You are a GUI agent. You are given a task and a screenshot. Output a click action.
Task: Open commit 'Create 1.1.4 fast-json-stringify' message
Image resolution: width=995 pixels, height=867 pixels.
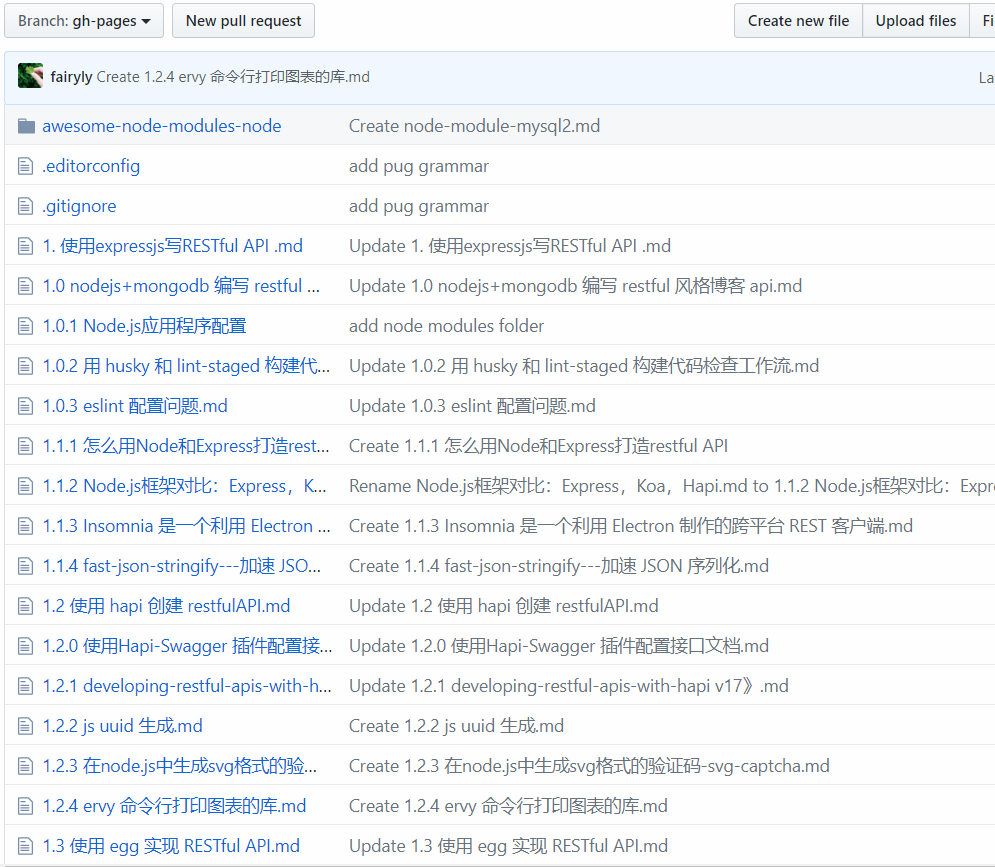point(559,566)
